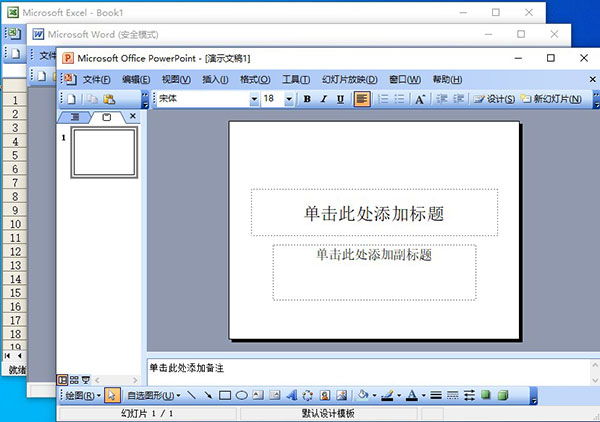The image size is (600, 422).
Task: Switch to the Slides tab in side pane
Action: 107,117
